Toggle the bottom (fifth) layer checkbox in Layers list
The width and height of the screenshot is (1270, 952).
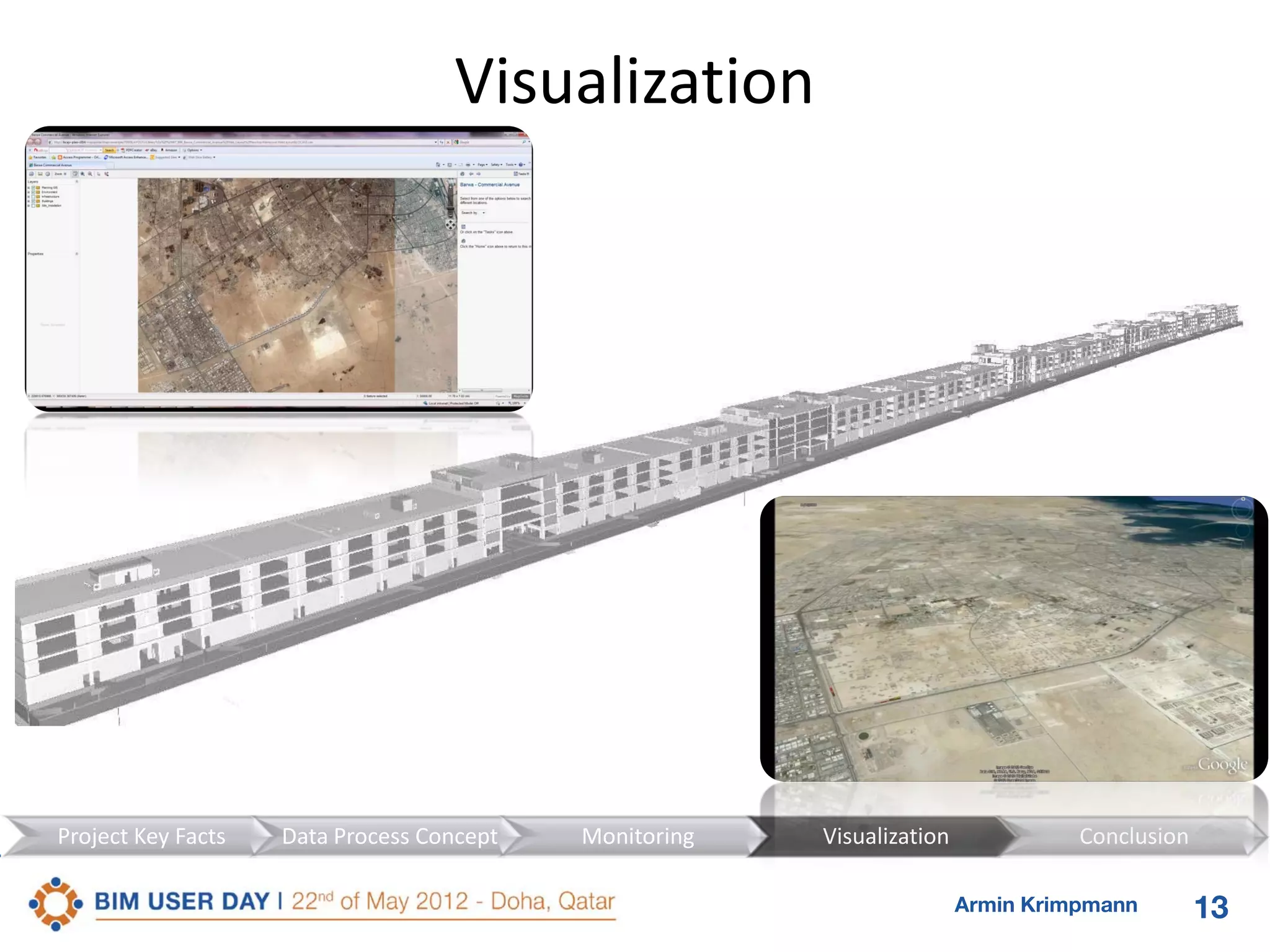tap(33, 205)
